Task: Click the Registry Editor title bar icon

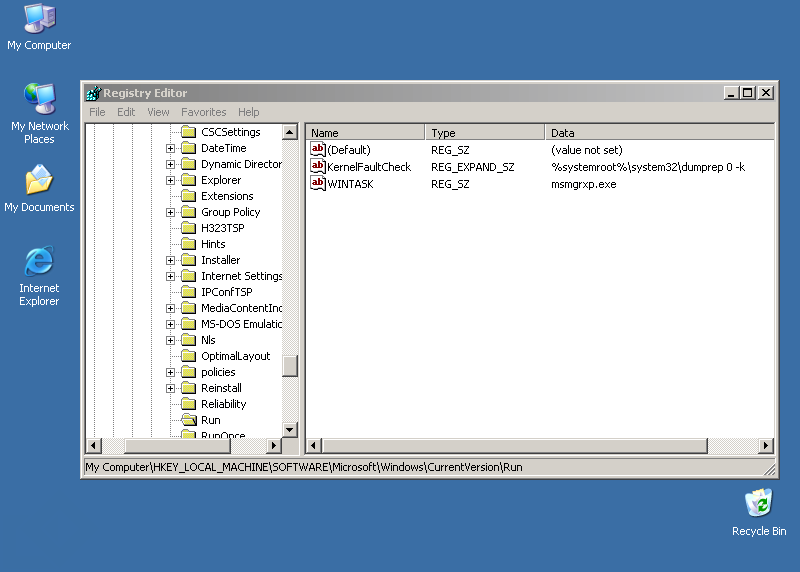Action: [x=93, y=93]
